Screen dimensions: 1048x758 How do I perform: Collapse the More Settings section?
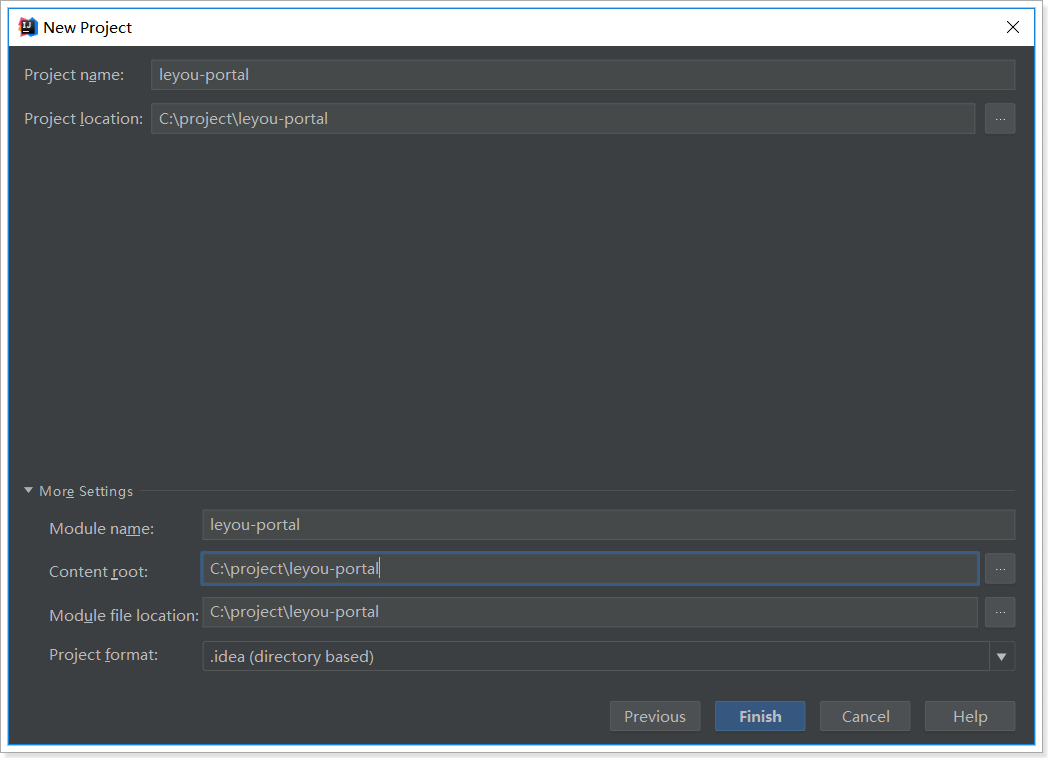click(28, 491)
